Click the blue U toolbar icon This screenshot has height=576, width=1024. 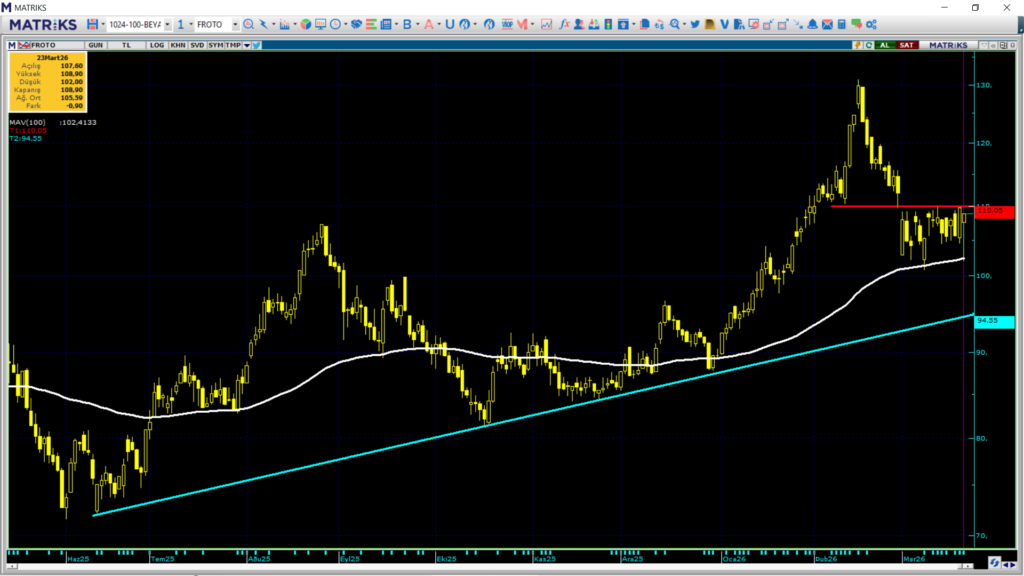click(x=449, y=24)
